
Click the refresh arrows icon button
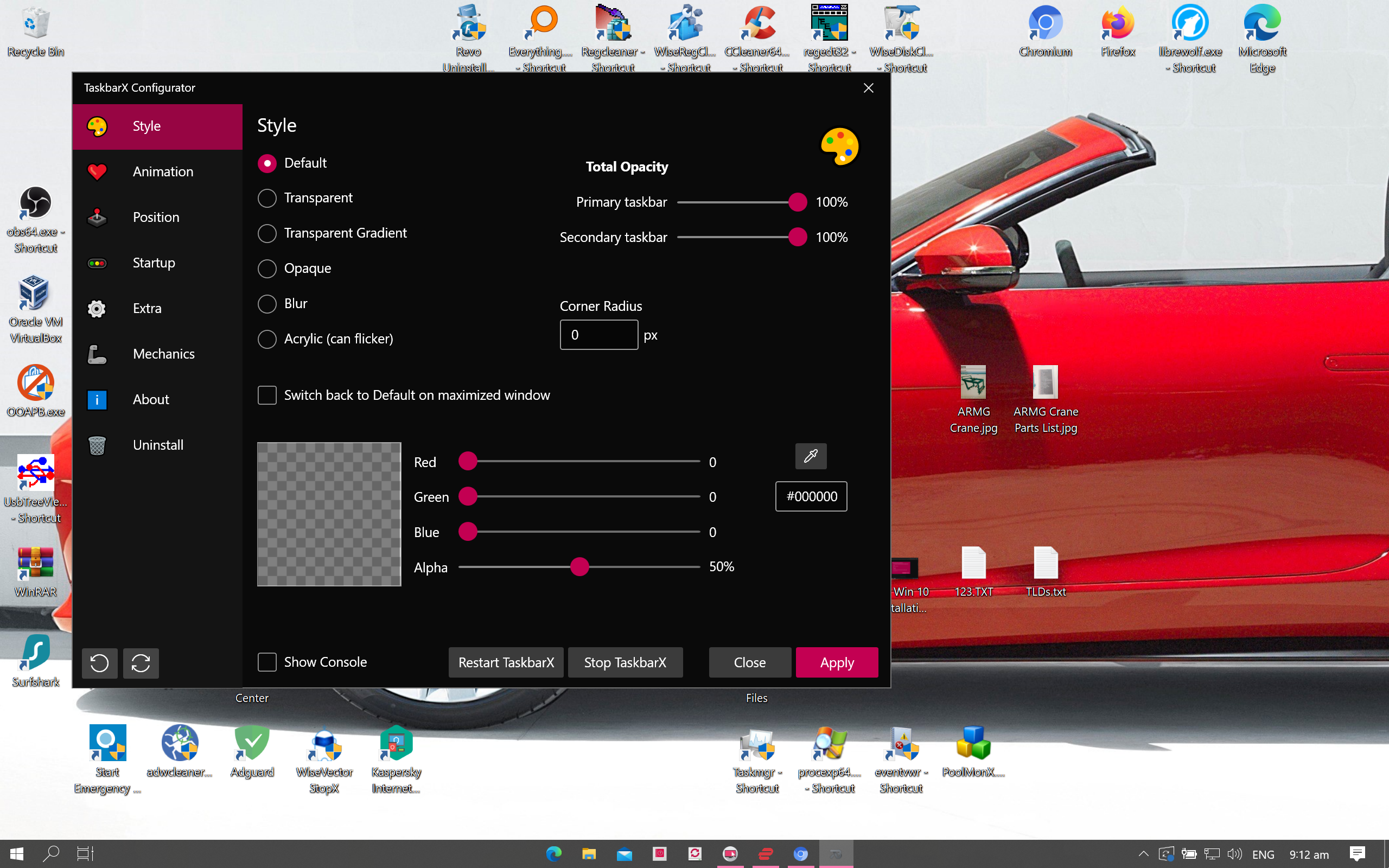[141, 663]
